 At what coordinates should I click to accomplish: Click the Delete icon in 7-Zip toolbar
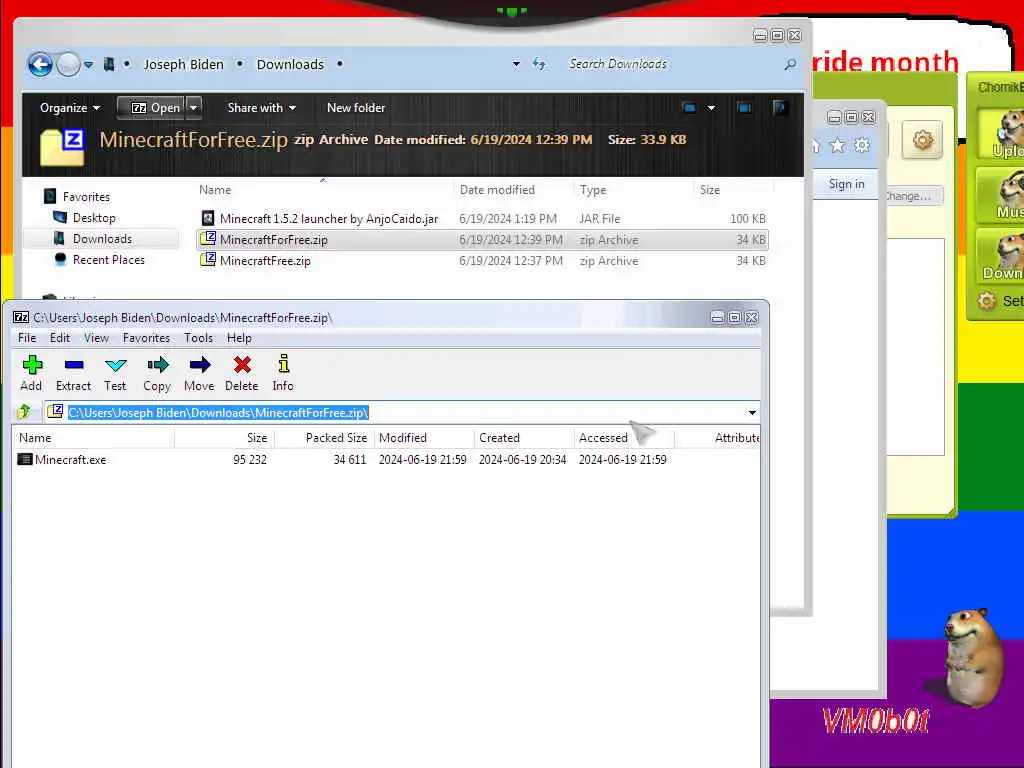(x=242, y=373)
